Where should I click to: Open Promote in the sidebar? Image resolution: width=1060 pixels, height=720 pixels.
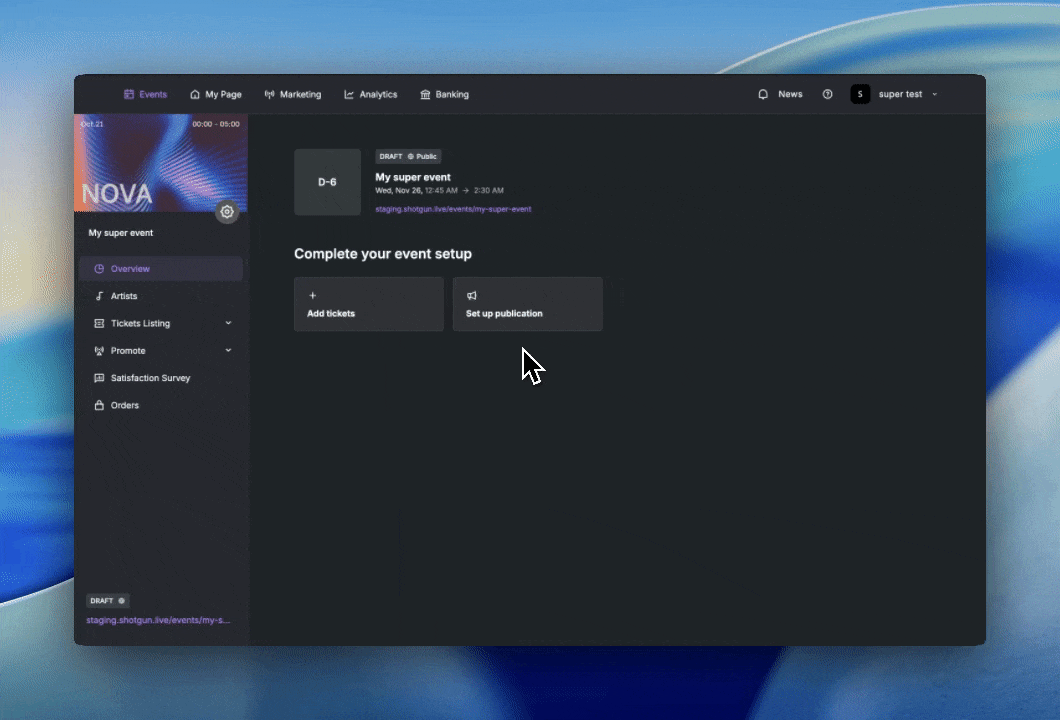161,351
